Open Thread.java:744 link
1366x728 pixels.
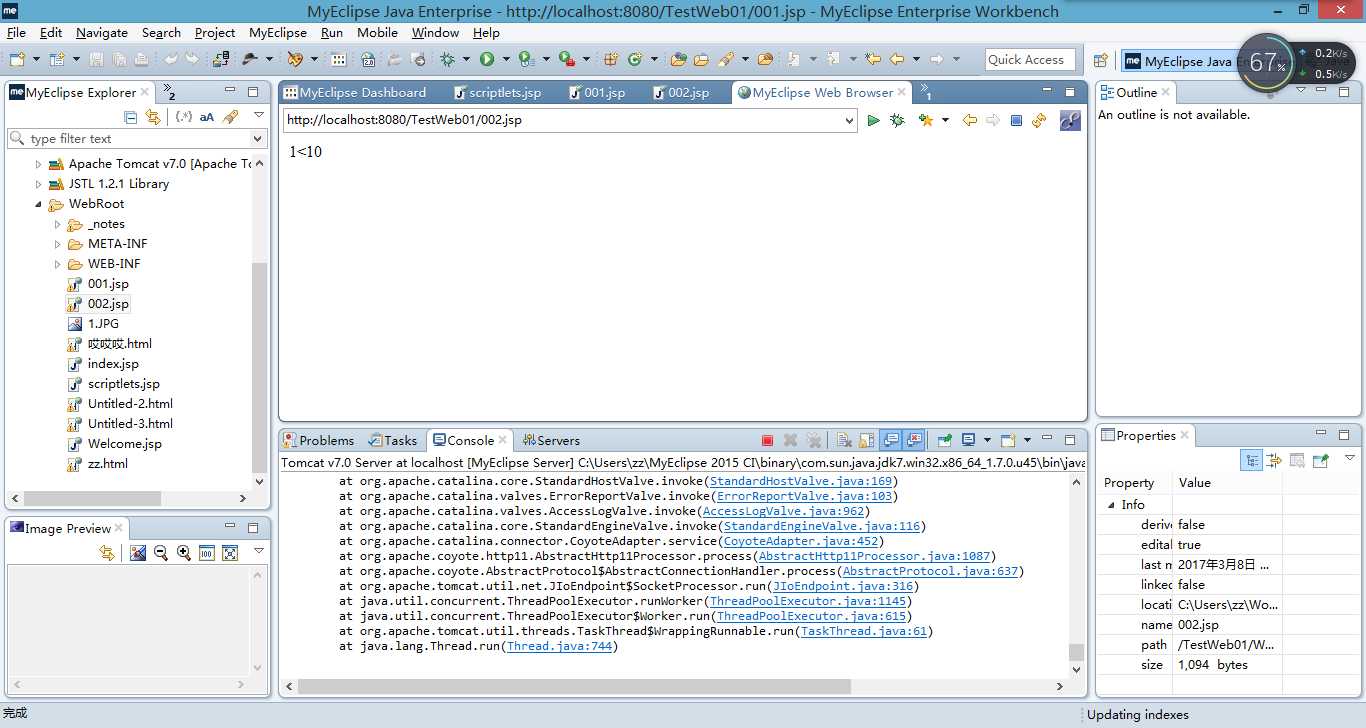pyautogui.click(x=559, y=646)
